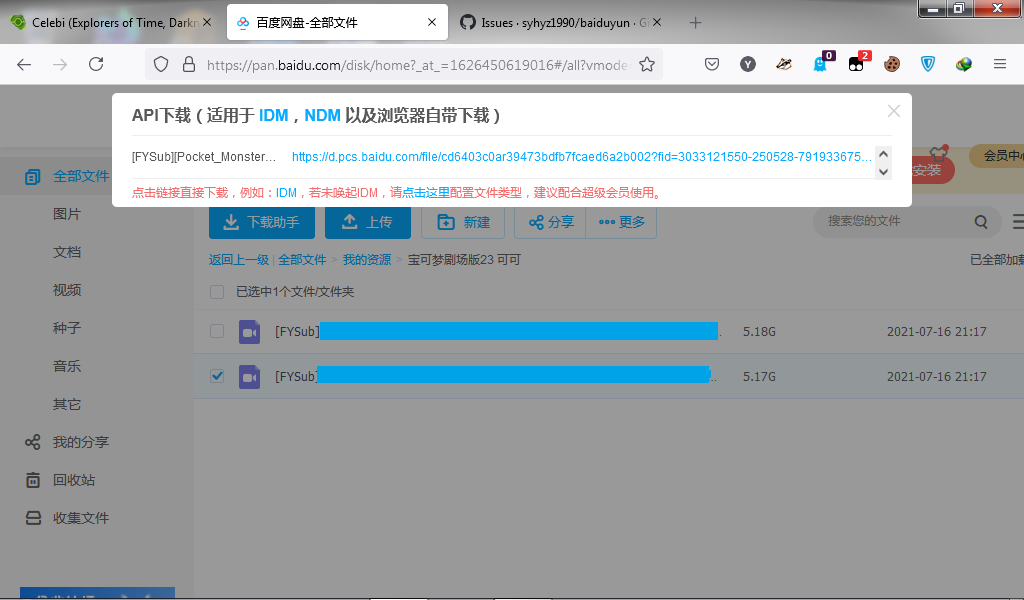Click the 我的分享 share icon
Image resolution: width=1024 pixels, height=600 pixels.
click(34, 441)
